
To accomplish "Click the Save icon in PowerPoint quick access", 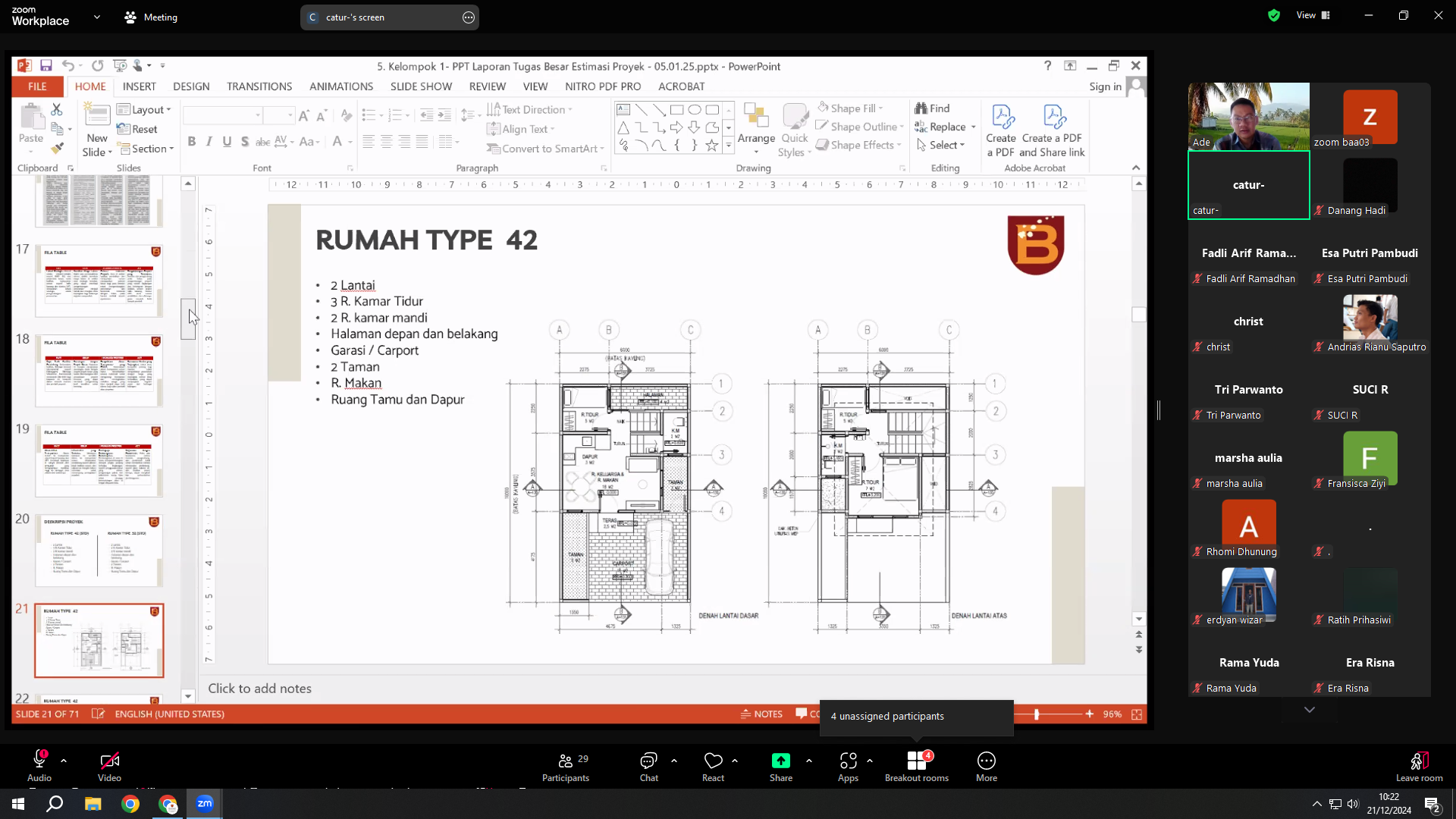I will (x=46, y=66).
